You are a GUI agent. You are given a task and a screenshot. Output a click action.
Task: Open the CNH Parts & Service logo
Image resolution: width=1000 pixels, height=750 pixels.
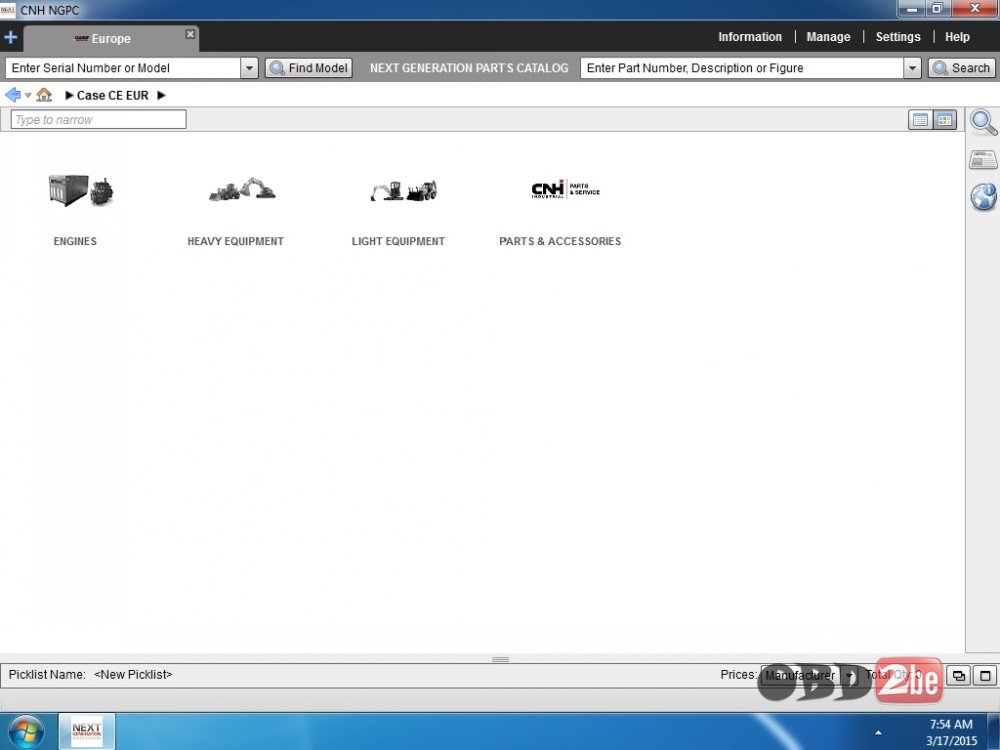pyautogui.click(x=566, y=189)
